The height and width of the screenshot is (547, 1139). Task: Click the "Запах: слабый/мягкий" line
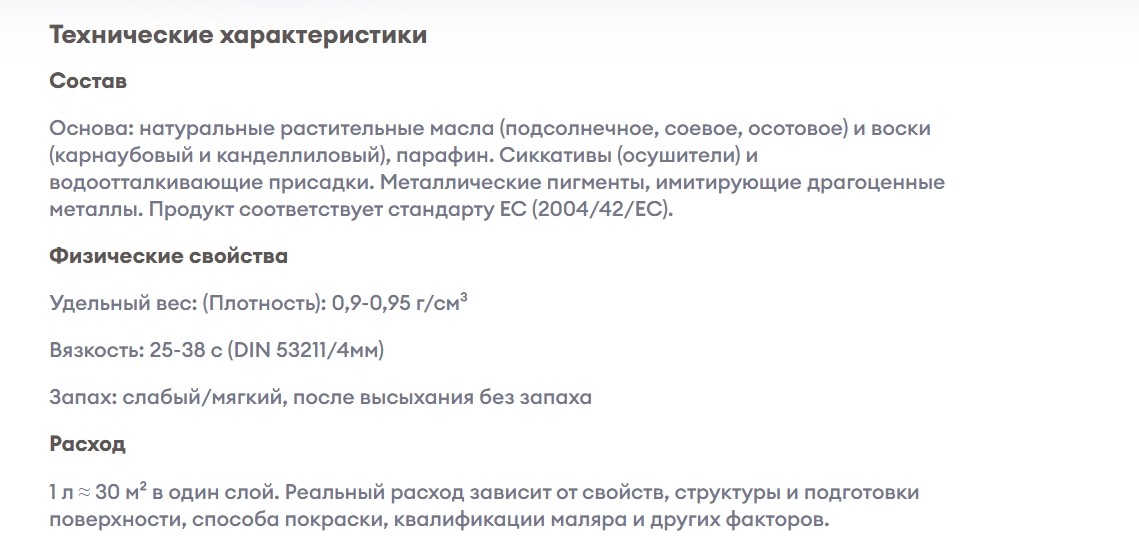[167, 397]
